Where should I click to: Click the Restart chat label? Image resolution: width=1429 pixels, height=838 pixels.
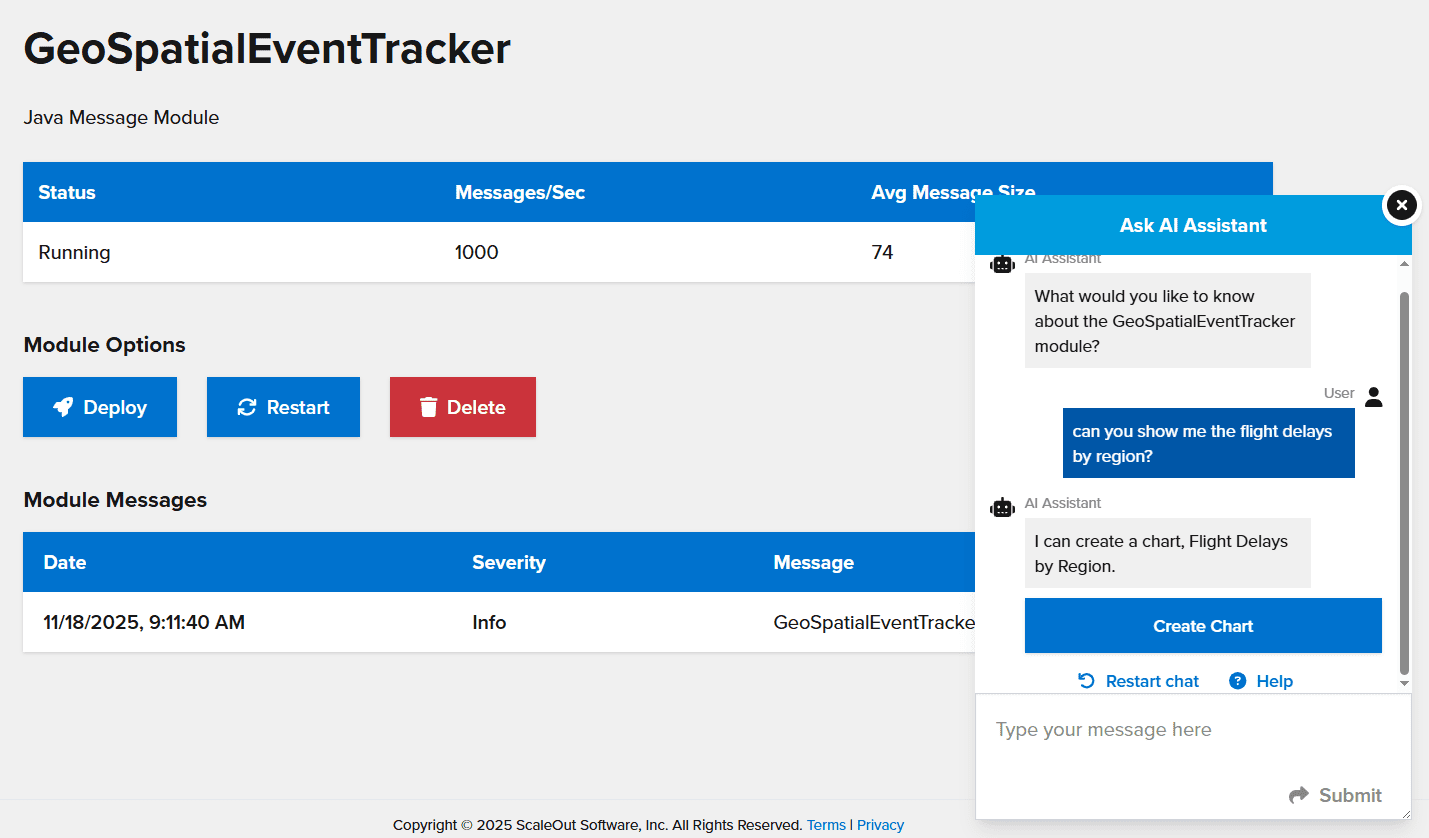coord(1151,681)
